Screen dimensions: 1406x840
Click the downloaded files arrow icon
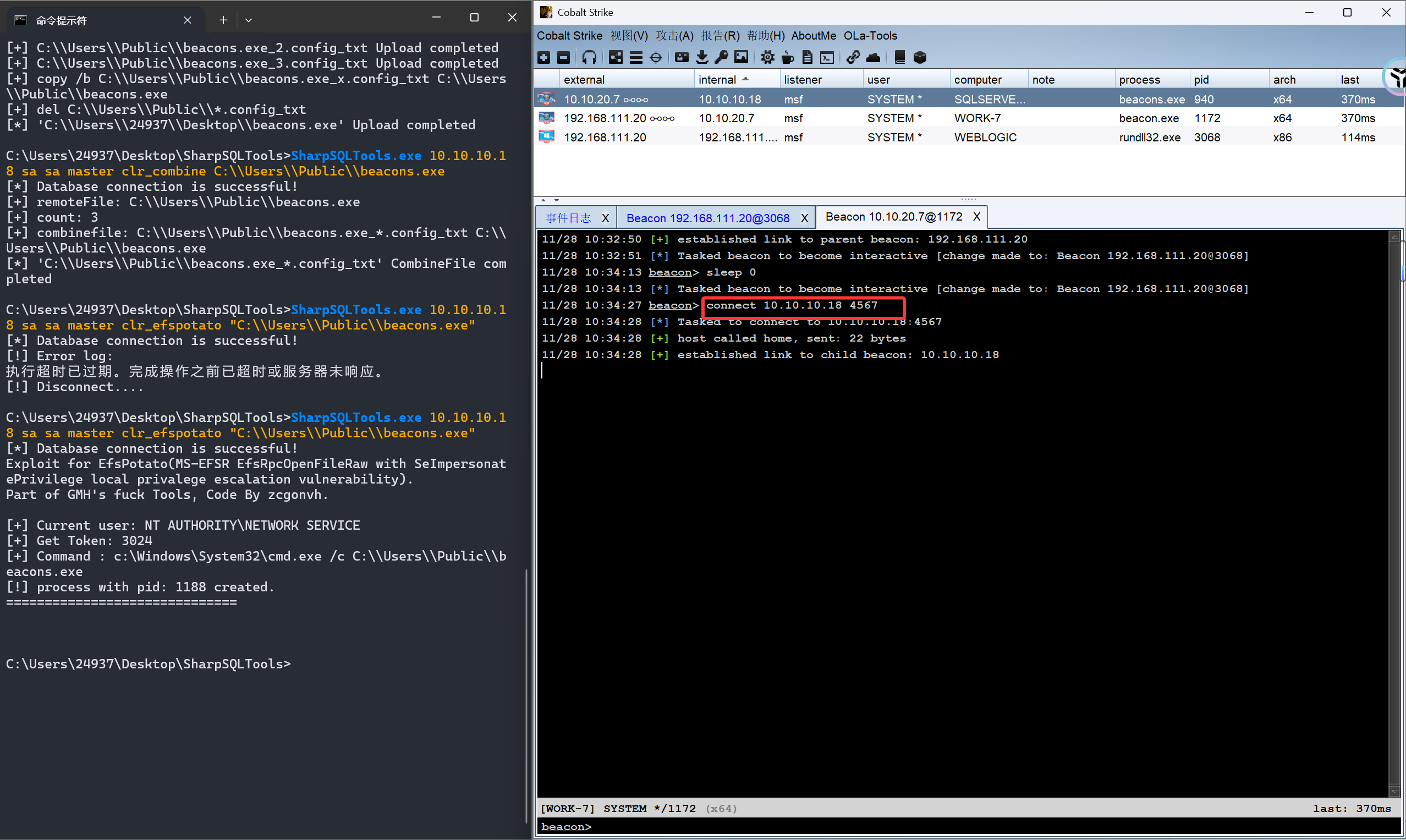click(702, 57)
